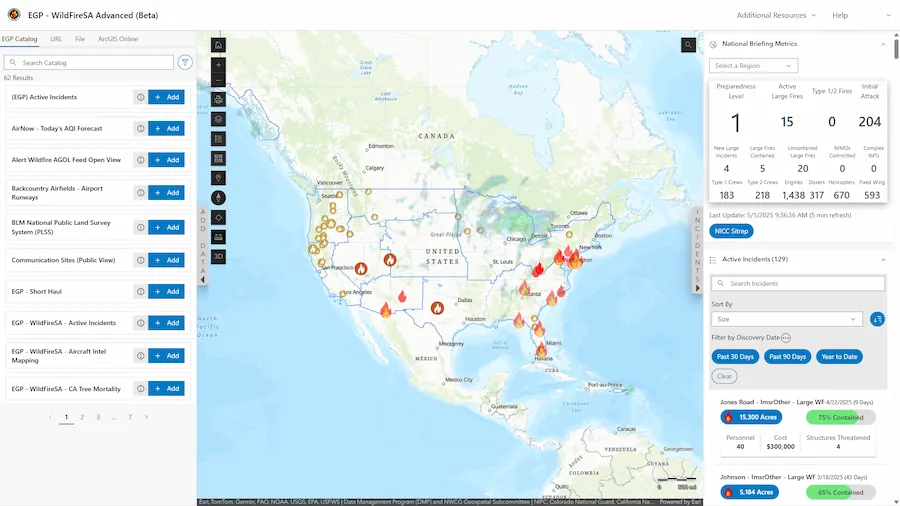Open the Basemap gallery grid icon

(x=219, y=158)
